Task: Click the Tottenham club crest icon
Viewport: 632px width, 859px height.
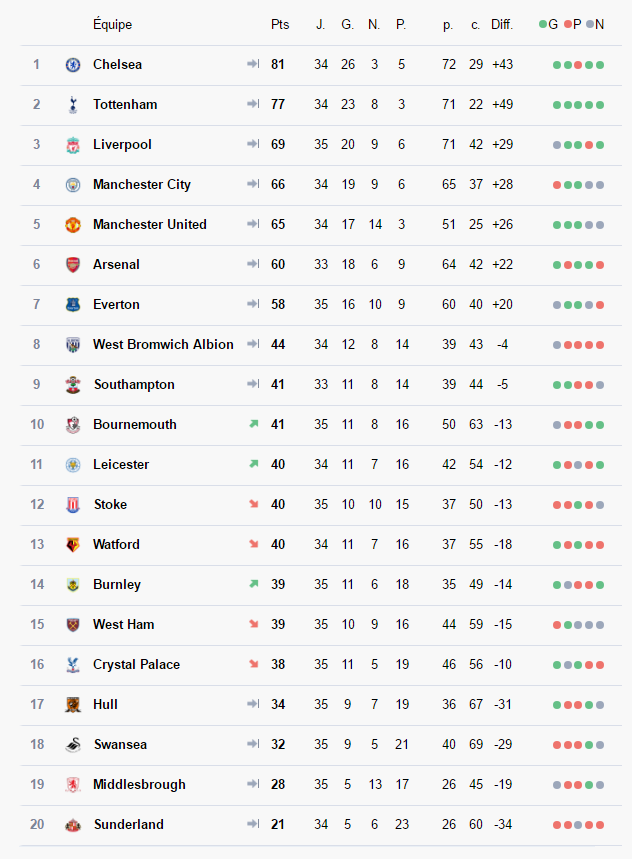Action: tap(73, 105)
